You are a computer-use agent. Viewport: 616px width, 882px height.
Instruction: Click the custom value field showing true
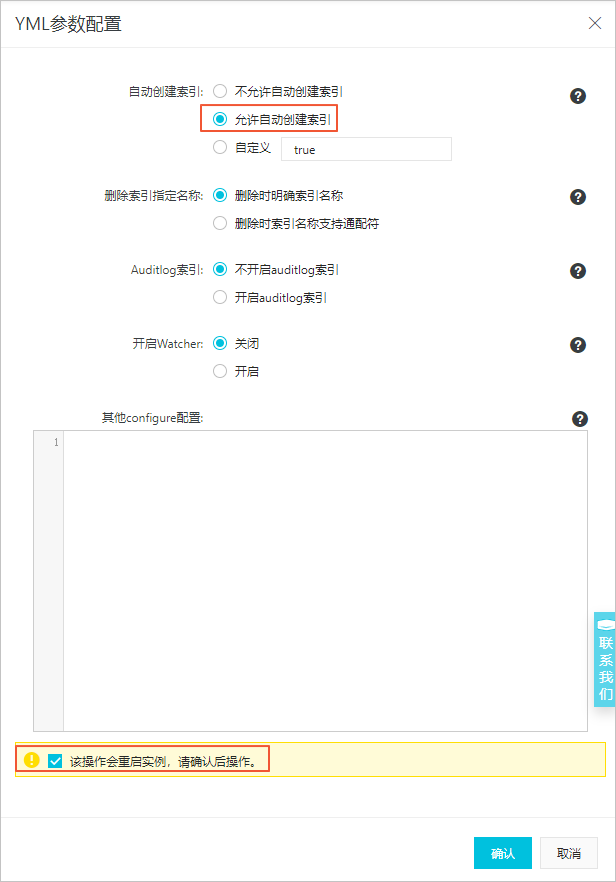[366, 149]
